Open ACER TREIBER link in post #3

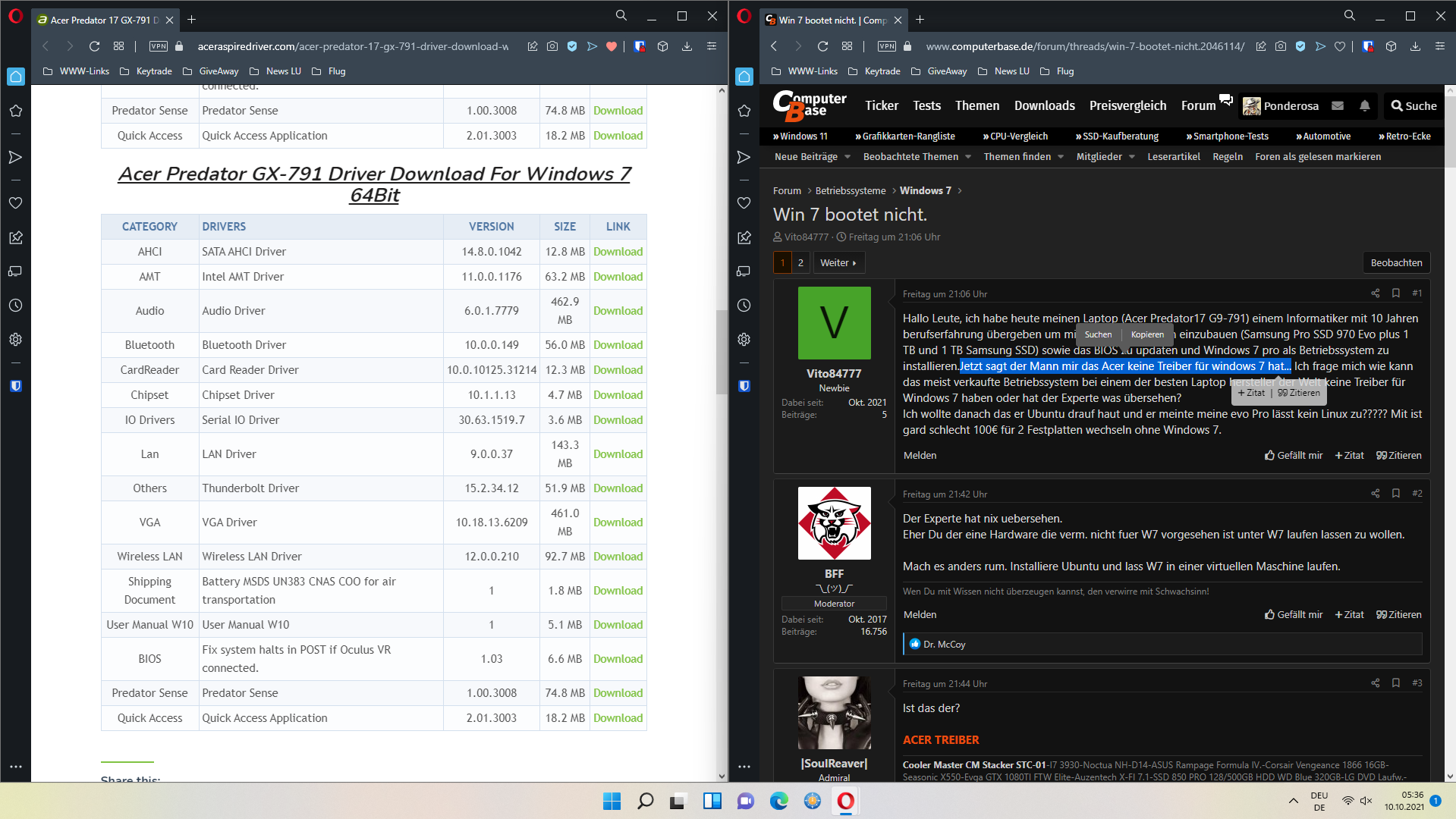click(x=941, y=740)
